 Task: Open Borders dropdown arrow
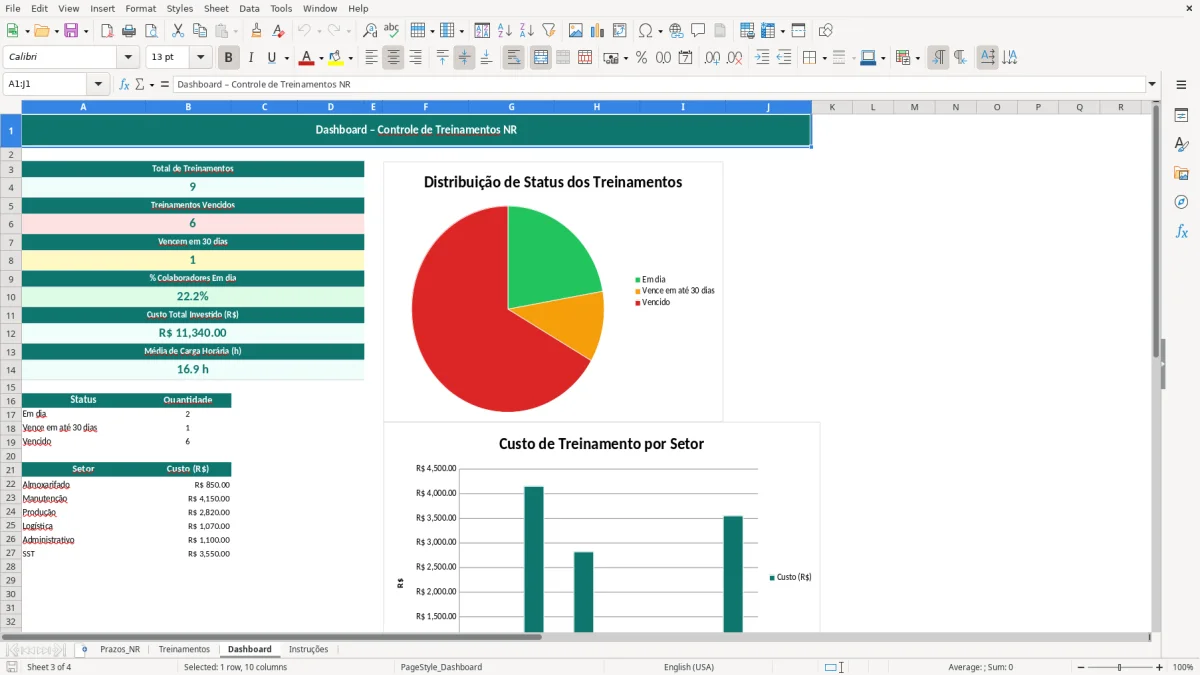(824, 58)
